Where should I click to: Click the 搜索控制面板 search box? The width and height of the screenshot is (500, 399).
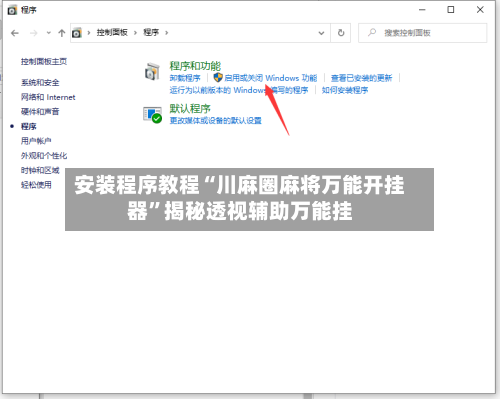422,33
